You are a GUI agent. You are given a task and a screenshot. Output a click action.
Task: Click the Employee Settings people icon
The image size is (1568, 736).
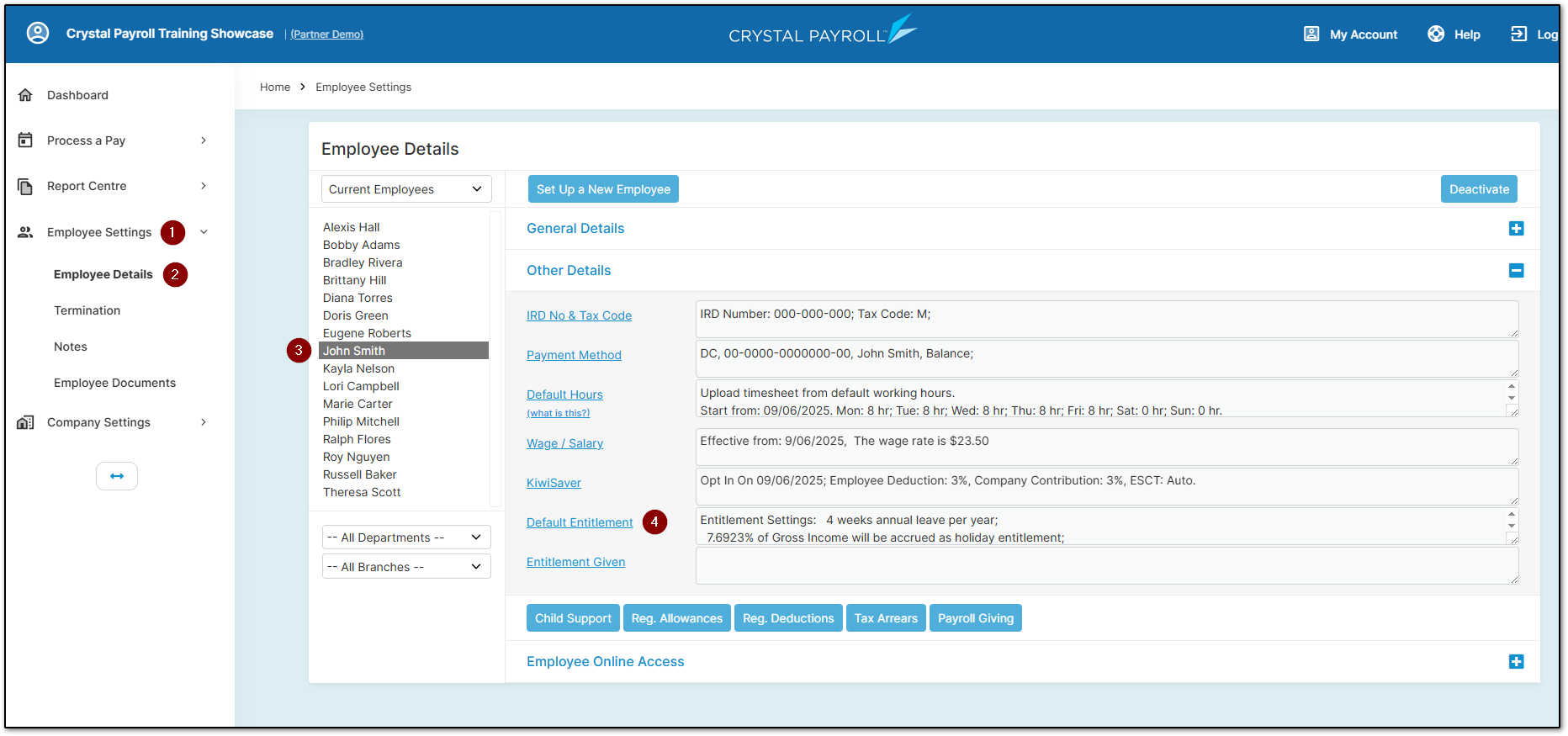[x=25, y=232]
